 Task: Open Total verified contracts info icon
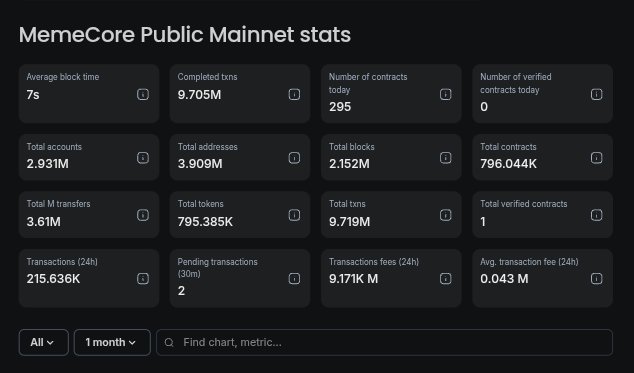(596, 215)
